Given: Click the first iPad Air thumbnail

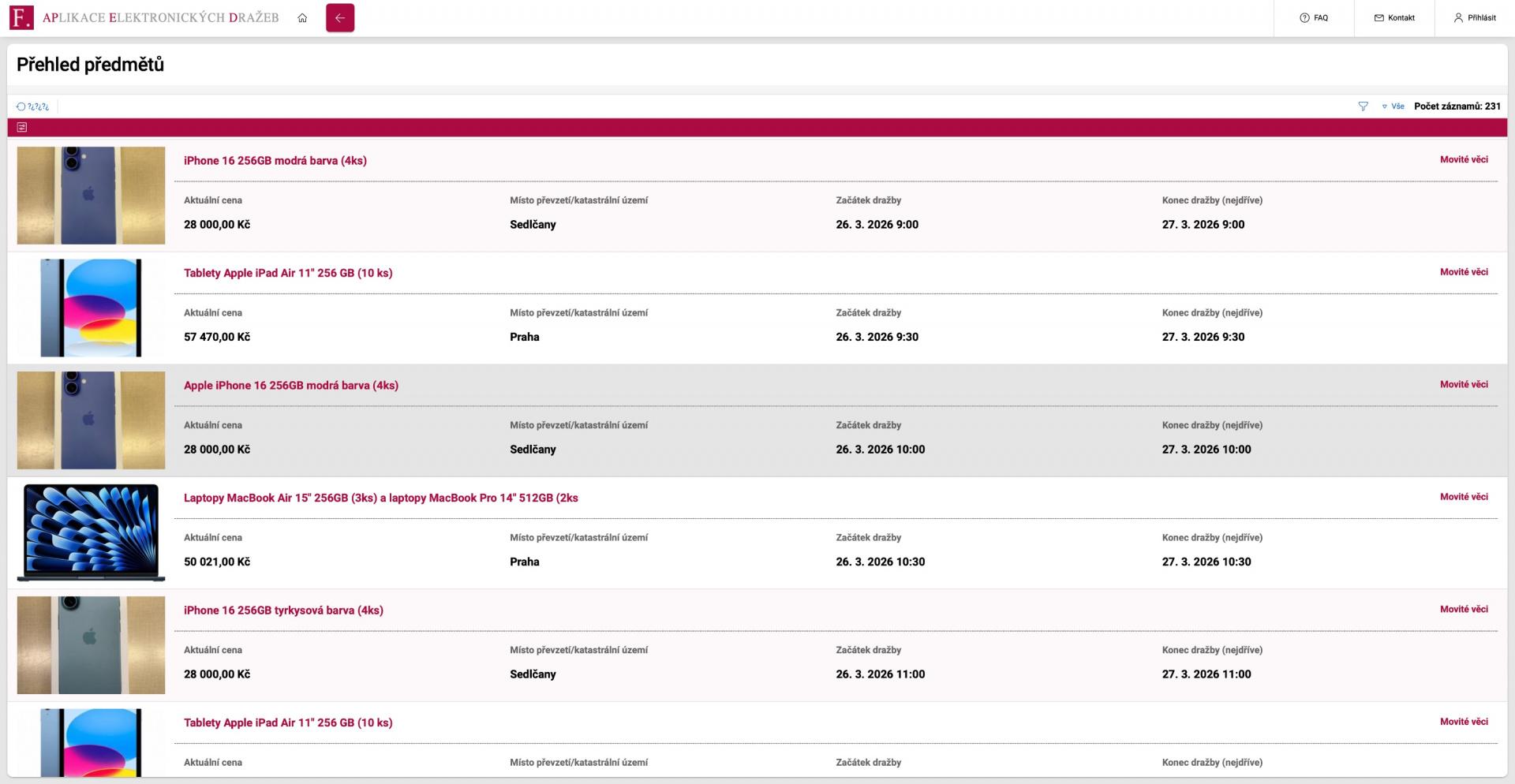Looking at the screenshot, I should tap(91, 308).
